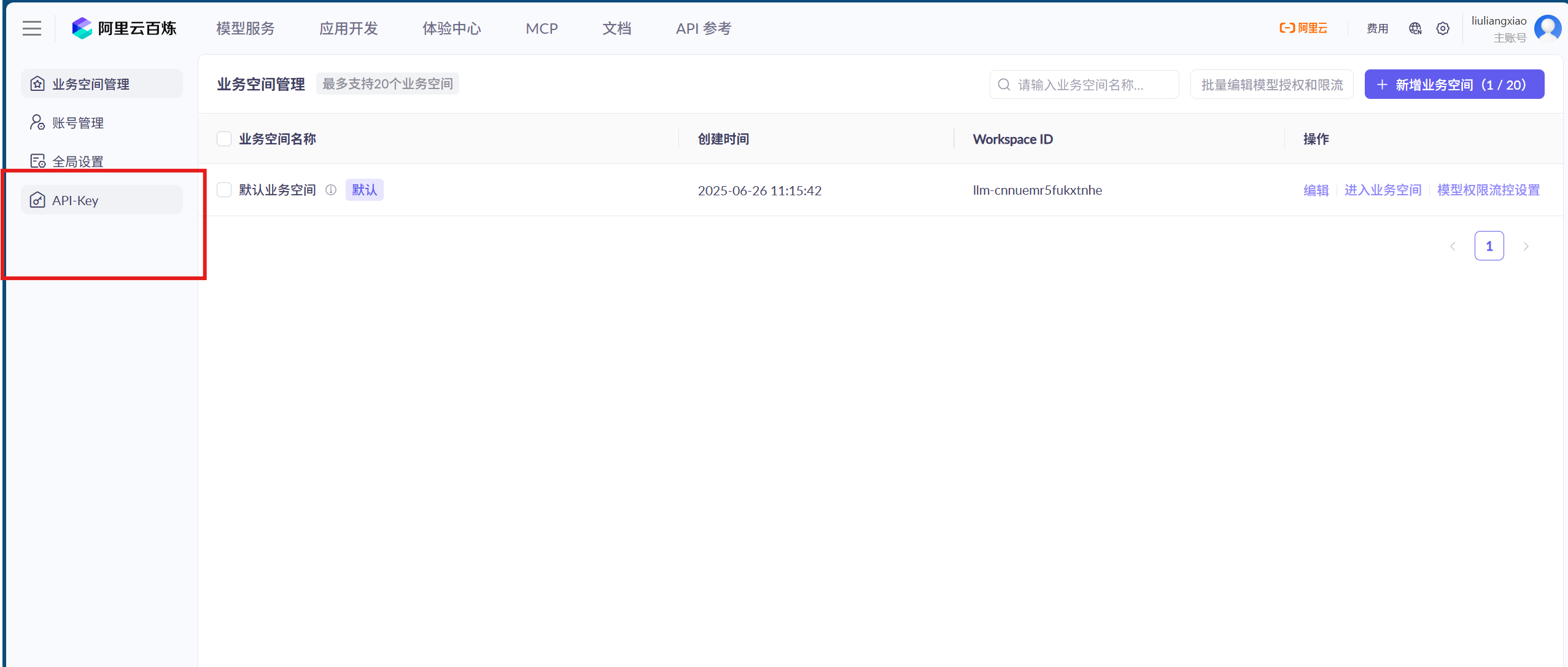The width and height of the screenshot is (1568, 667).
Task: Click info icon beside 默认业务空间
Action: [x=331, y=190]
